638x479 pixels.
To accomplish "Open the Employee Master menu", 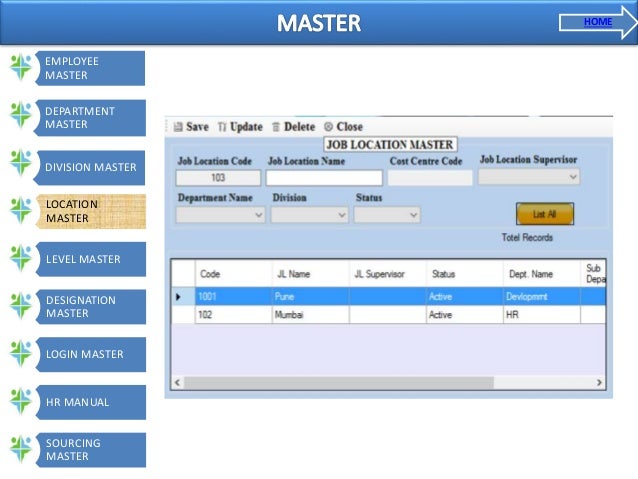I will [x=90, y=68].
